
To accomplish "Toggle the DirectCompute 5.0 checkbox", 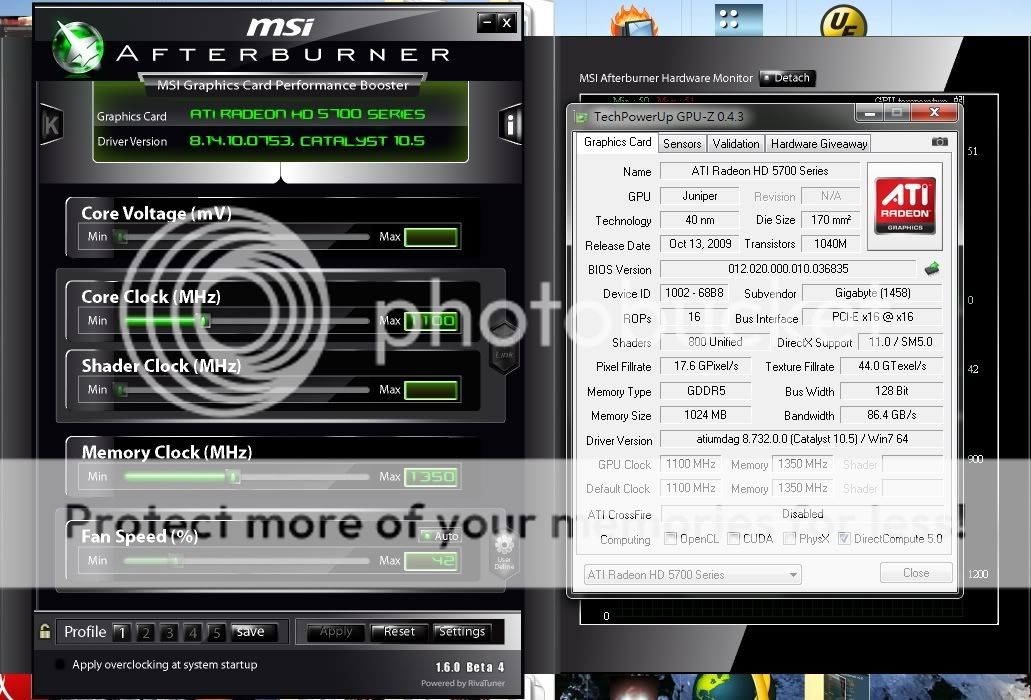I will (x=844, y=539).
